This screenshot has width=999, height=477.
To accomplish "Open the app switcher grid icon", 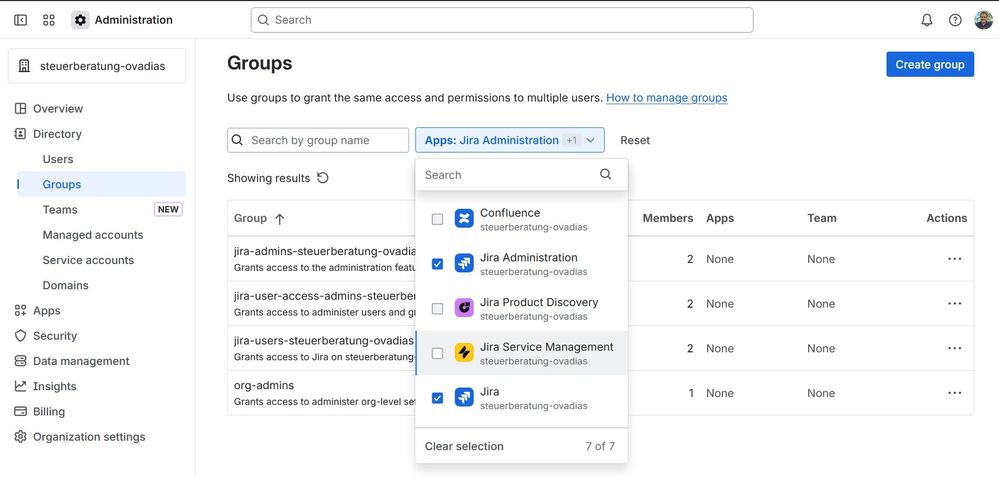I will coord(49,20).
